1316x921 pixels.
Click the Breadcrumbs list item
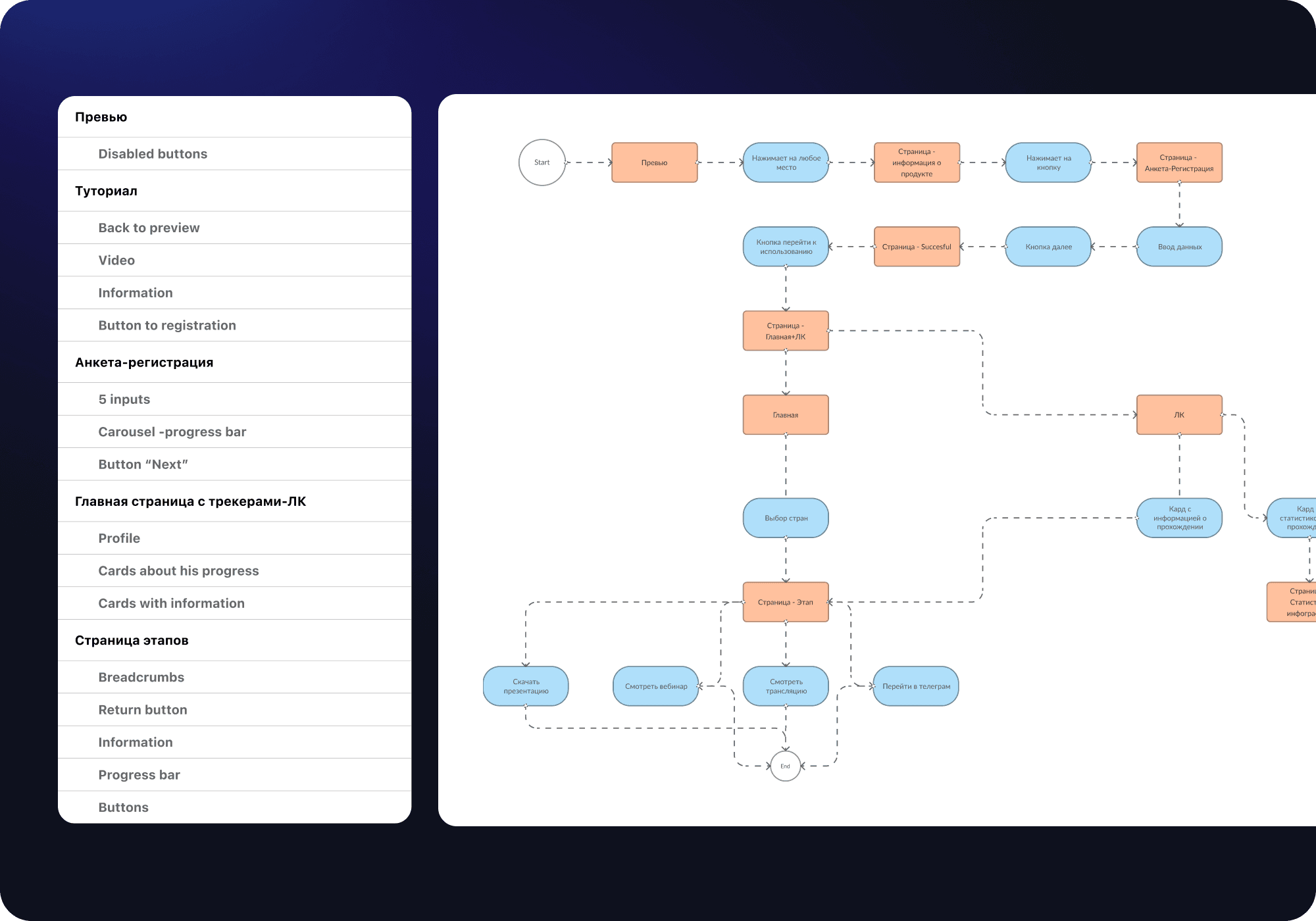(141, 677)
